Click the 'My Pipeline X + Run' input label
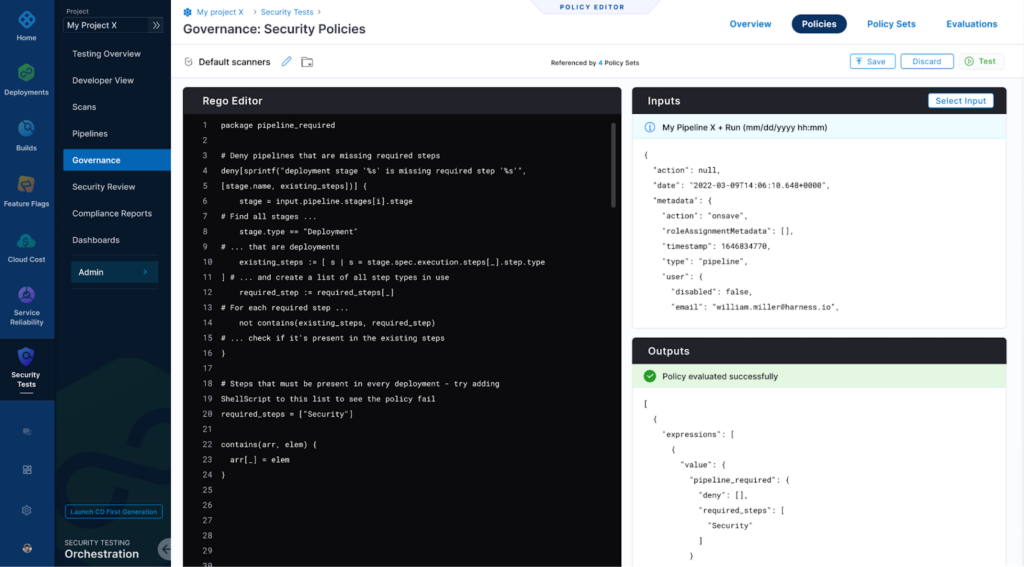This screenshot has width=1024, height=567. (744, 127)
